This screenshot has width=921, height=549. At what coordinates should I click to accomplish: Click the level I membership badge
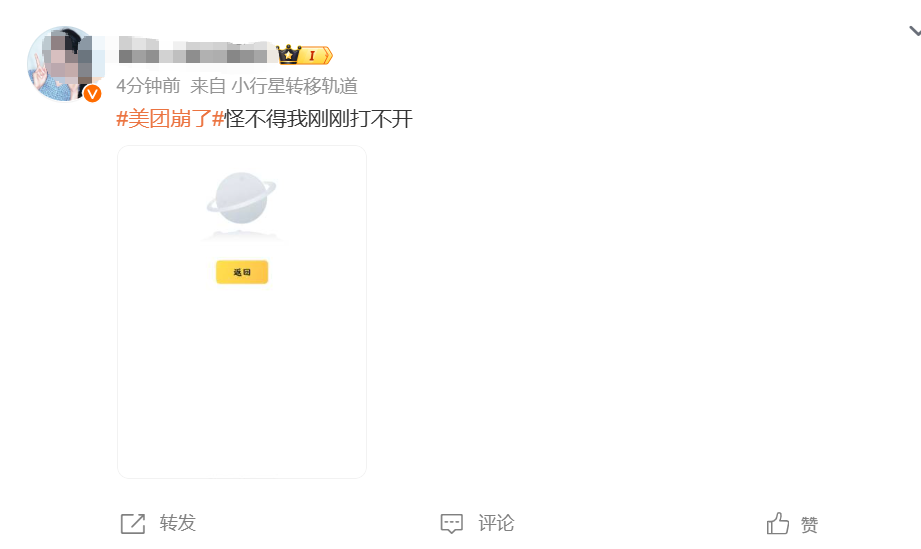coord(316,55)
